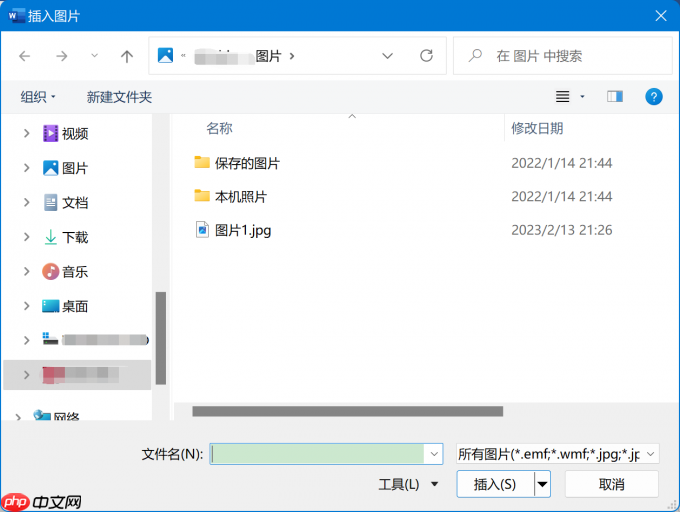Viewport: 680px width, 512px height.
Task: Open the 组织 menu
Action: click(38, 97)
